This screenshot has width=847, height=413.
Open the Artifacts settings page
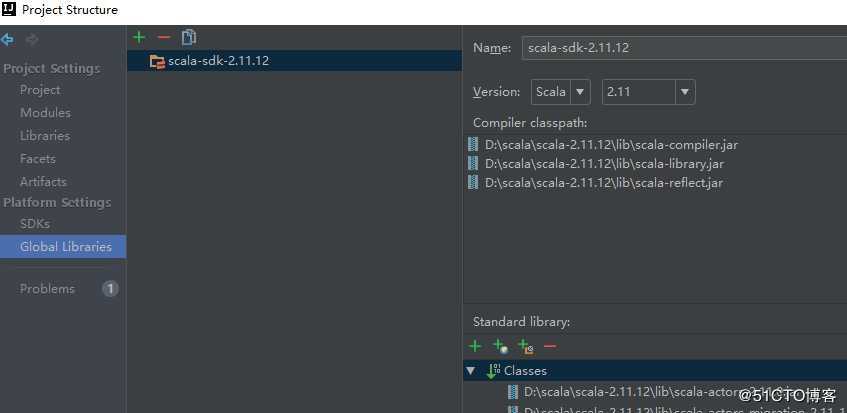(43, 182)
